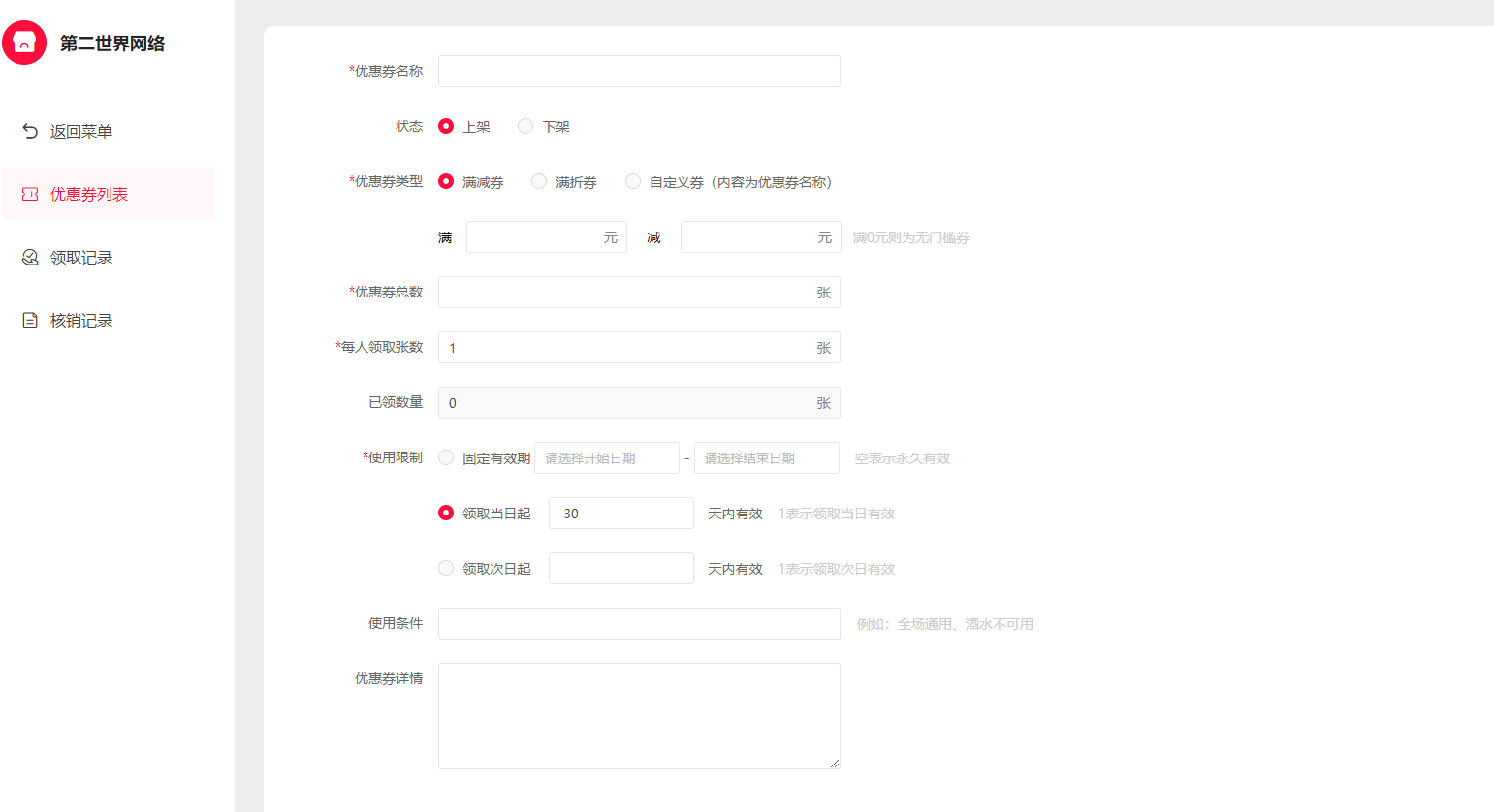Click the 优惠券总数 input field

click(x=625, y=292)
